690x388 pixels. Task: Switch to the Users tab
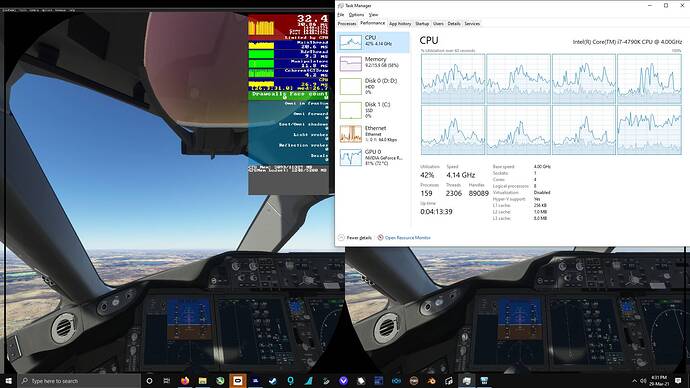(x=438, y=24)
